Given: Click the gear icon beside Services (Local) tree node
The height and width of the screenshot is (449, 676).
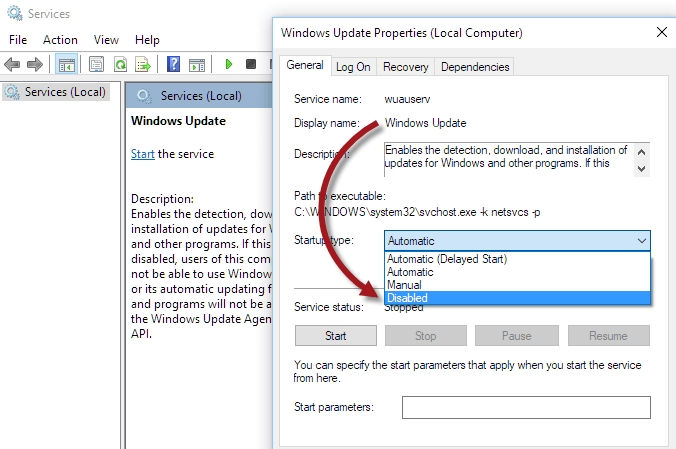Looking at the screenshot, I should [12, 92].
